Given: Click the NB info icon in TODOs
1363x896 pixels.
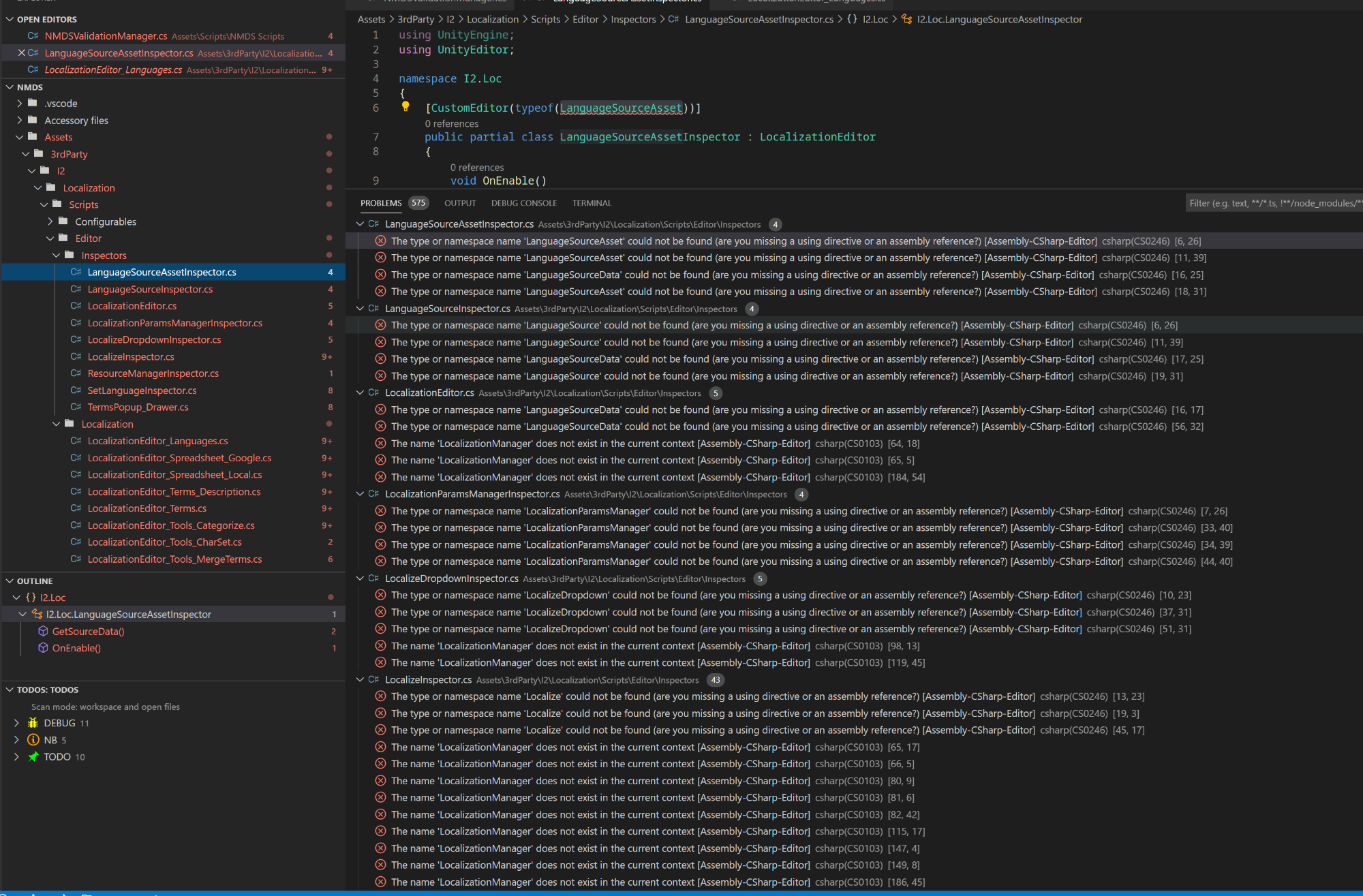Looking at the screenshot, I should (x=33, y=740).
